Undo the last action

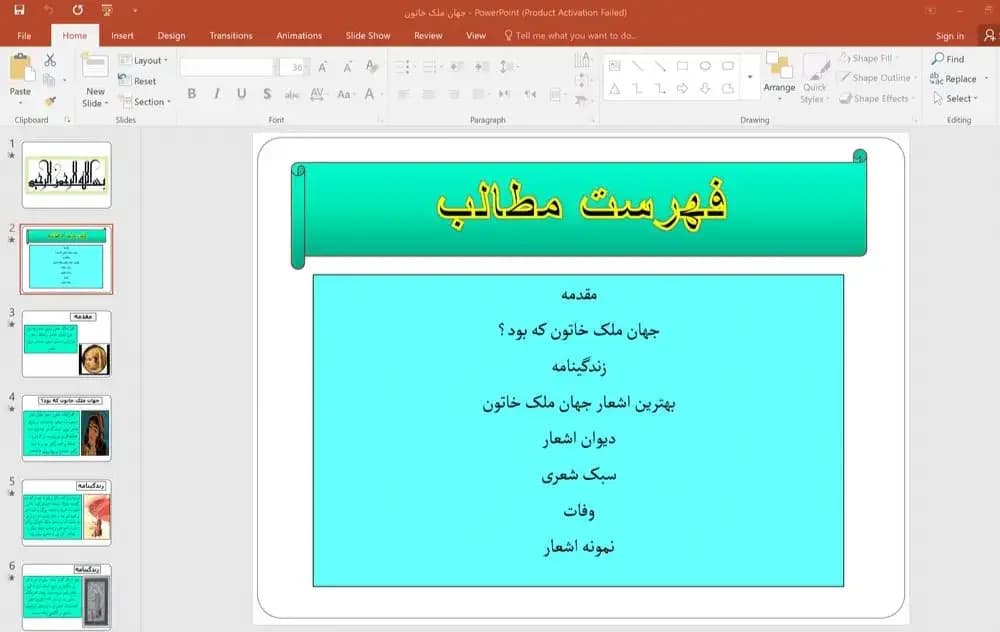48,10
